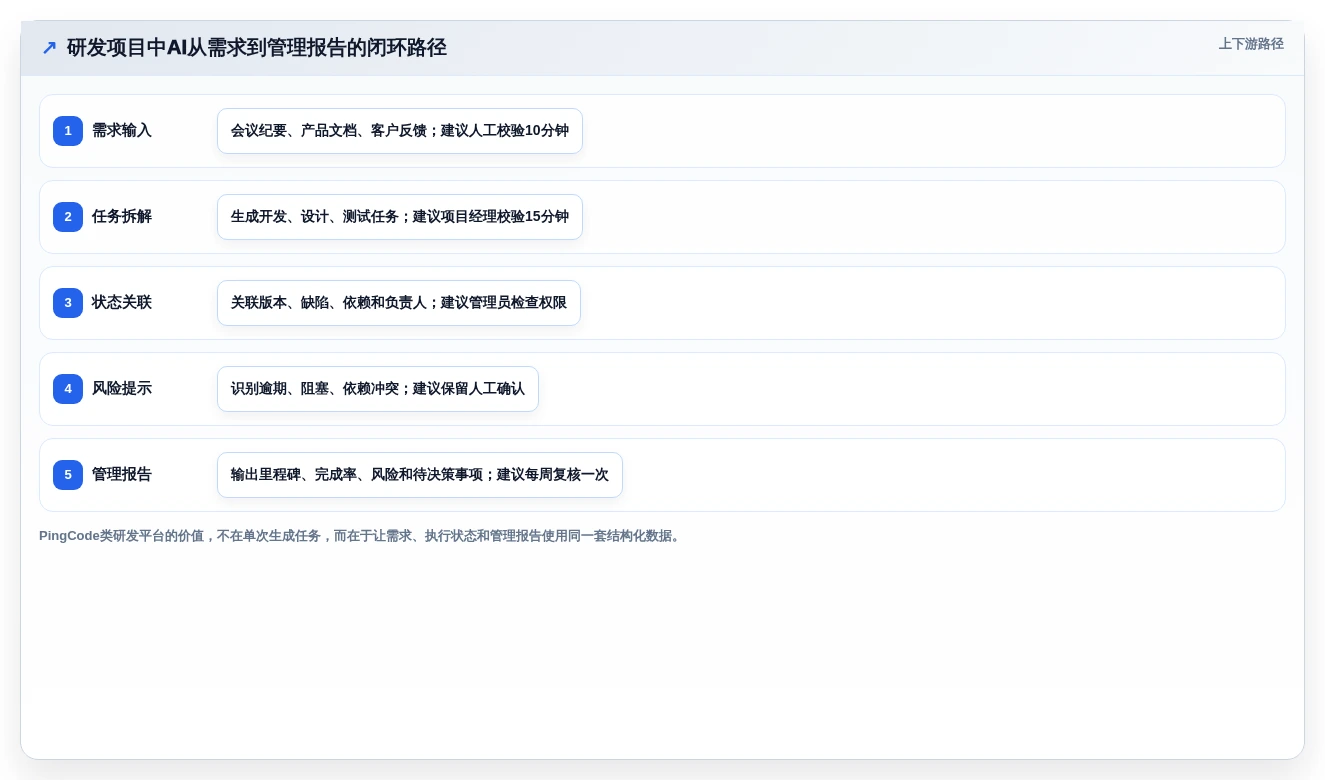Click the 识别逾期、阻塞 description box
The image size is (1325, 780).
point(378,389)
